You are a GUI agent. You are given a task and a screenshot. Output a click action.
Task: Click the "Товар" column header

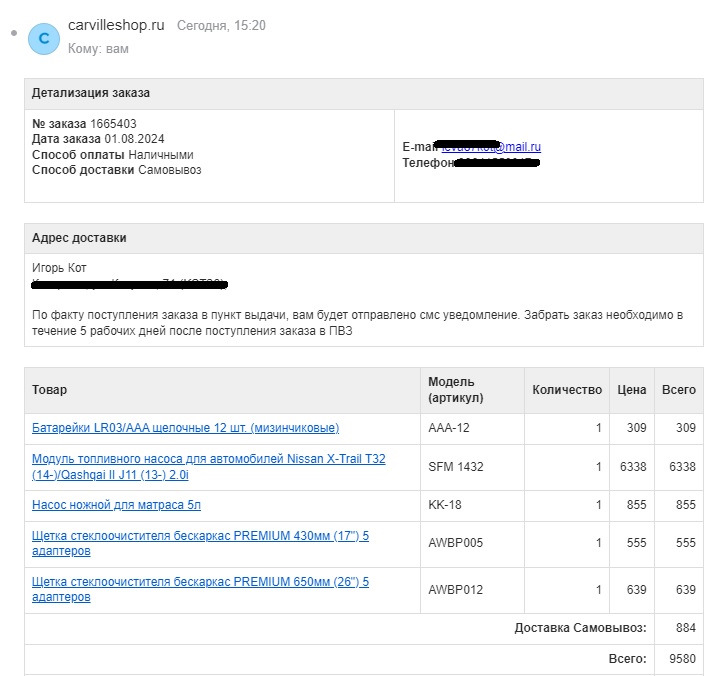pos(50,390)
